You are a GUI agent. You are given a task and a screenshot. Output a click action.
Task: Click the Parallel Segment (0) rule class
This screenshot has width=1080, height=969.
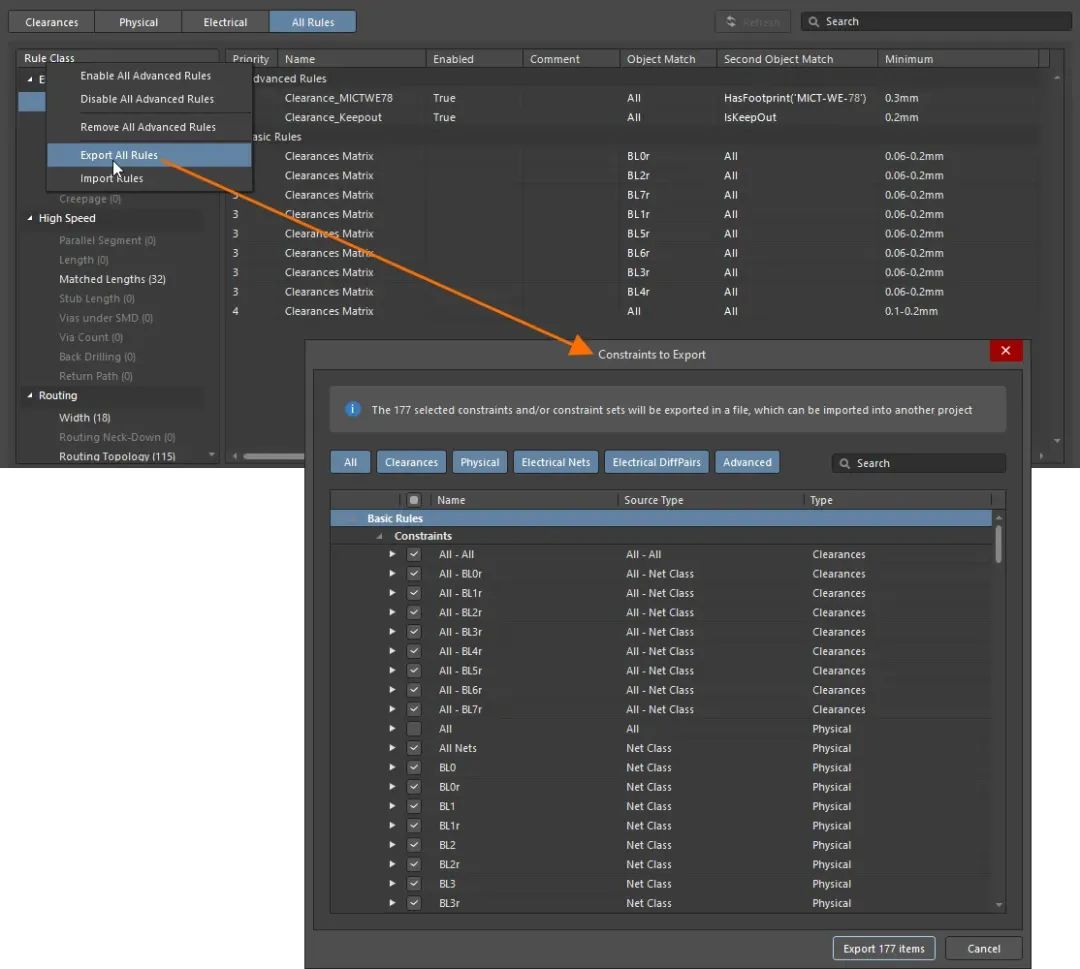[x=107, y=240]
